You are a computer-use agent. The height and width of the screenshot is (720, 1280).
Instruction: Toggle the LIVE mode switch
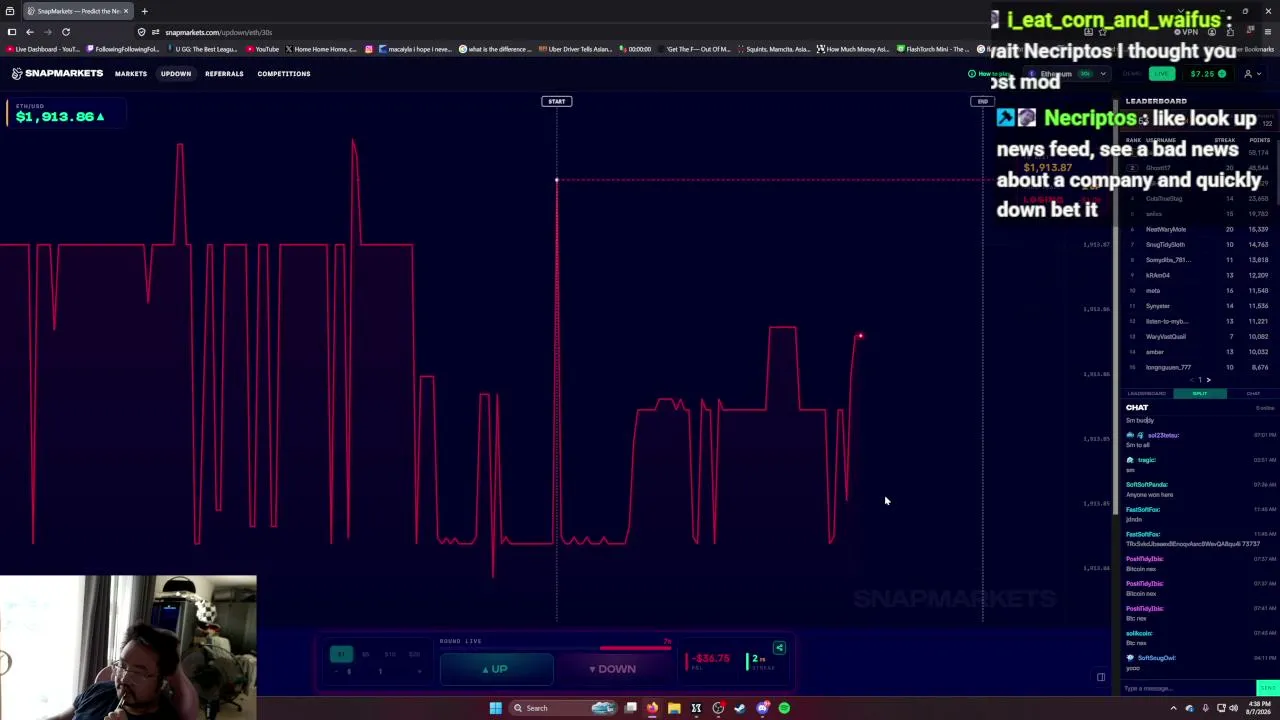pos(1160,74)
